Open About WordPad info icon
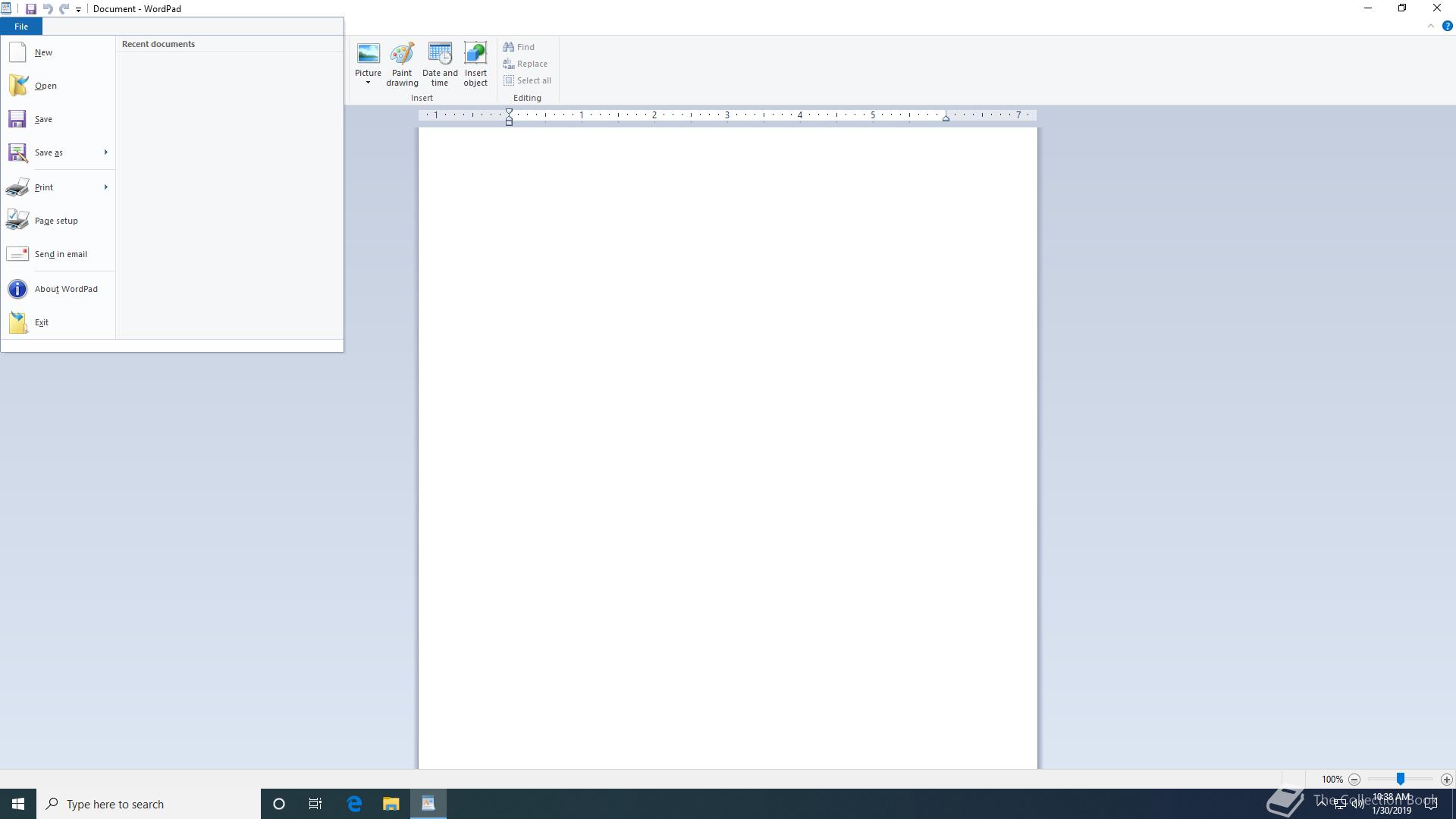This screenshot has width=1456, height=819. tap(17, 289)
